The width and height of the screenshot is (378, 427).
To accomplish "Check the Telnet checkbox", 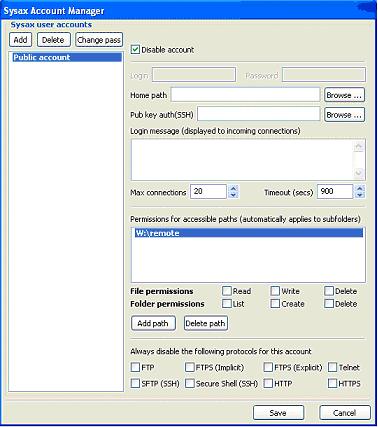I will coord(332,367).
